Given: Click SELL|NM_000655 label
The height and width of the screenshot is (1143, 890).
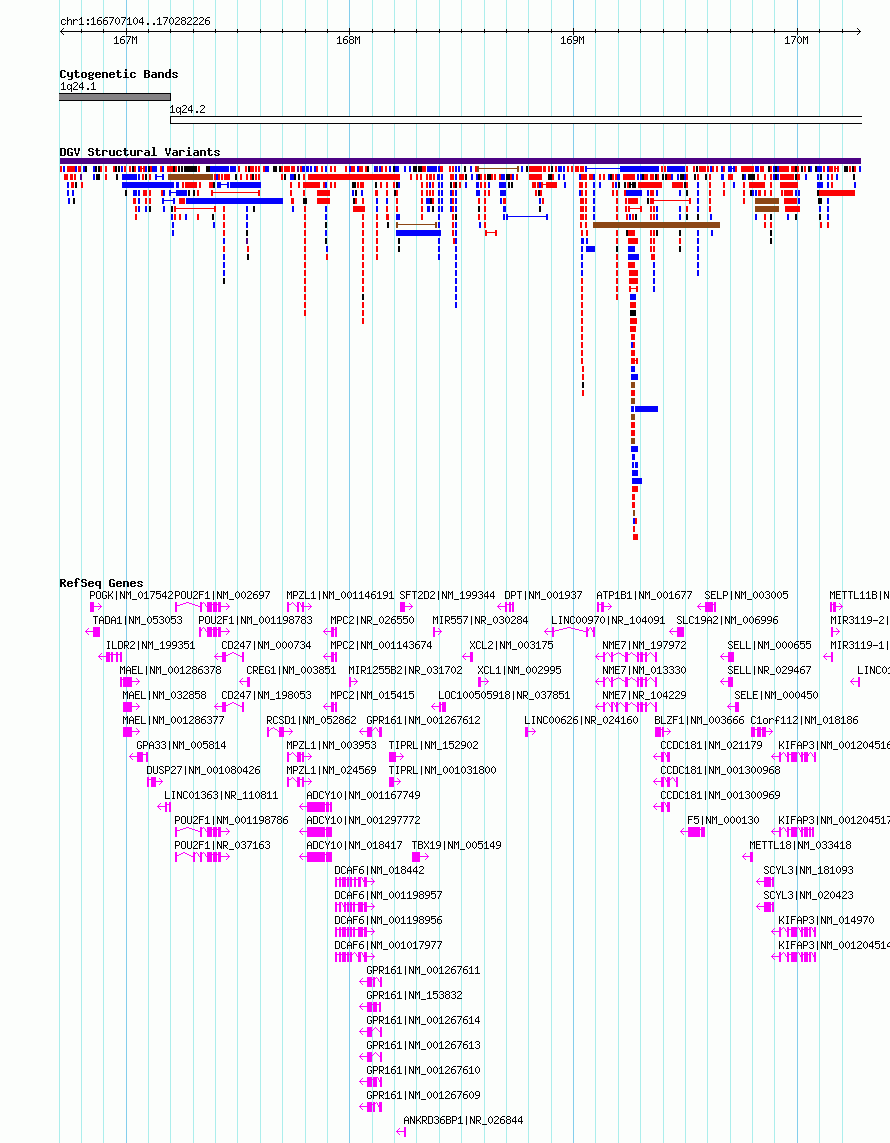Looking at the screenshot, I should [769, 645].
